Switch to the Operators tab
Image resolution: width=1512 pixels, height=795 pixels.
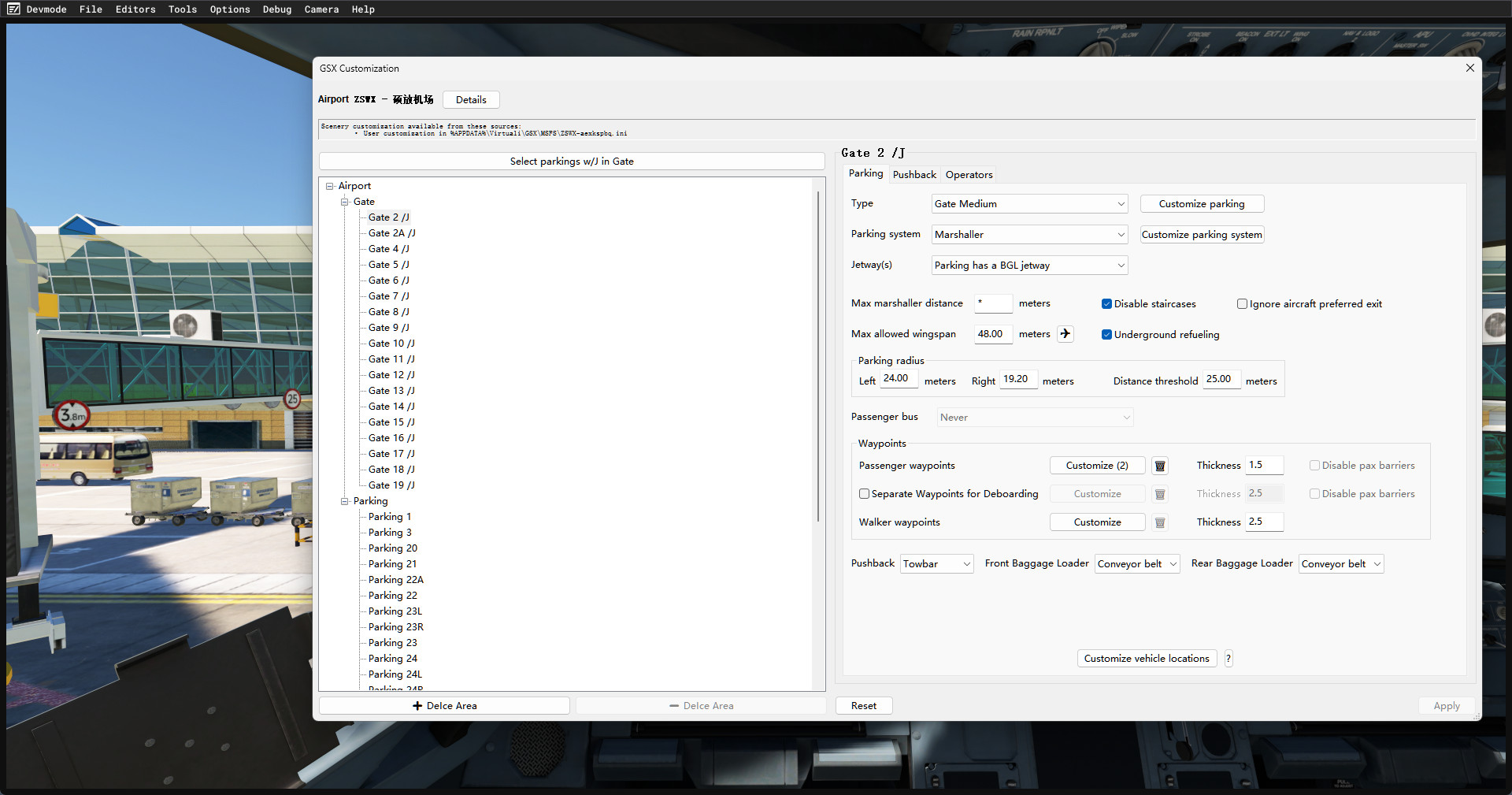pos(969,175)
